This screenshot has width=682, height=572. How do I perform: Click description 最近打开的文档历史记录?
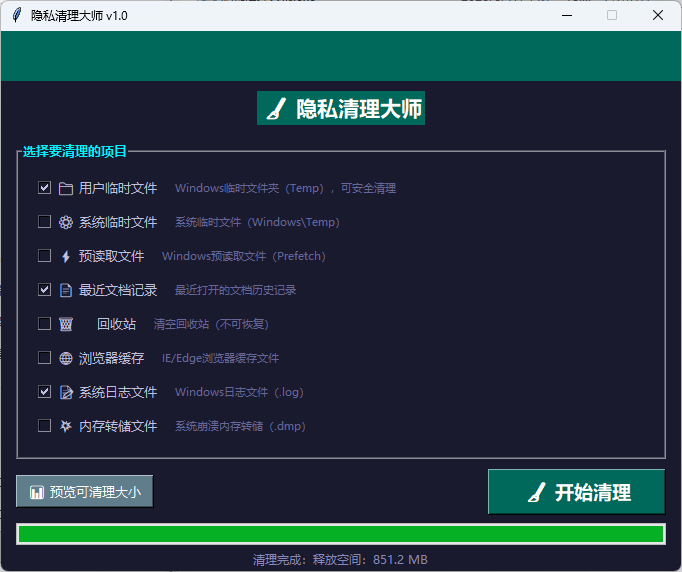coord(235,290)
